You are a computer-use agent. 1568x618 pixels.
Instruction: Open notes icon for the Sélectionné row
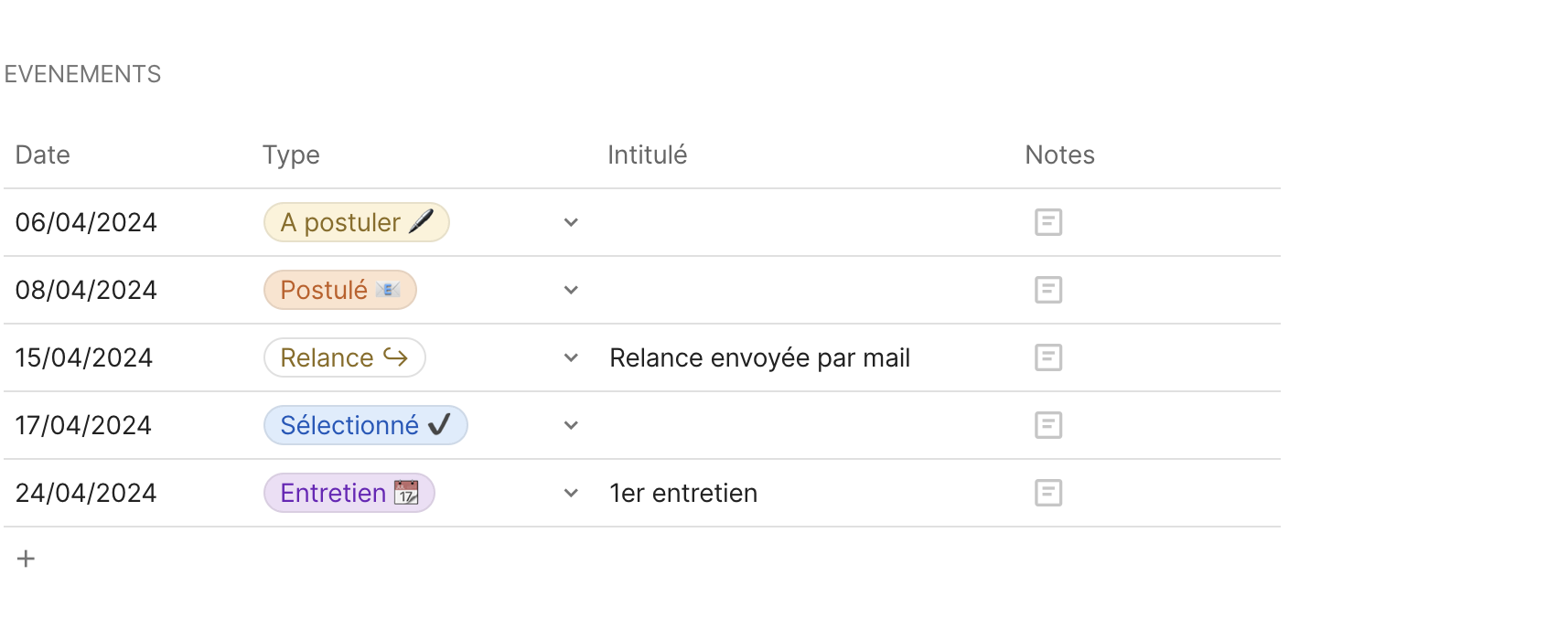pyautogui.click(x=1047, y=425)
